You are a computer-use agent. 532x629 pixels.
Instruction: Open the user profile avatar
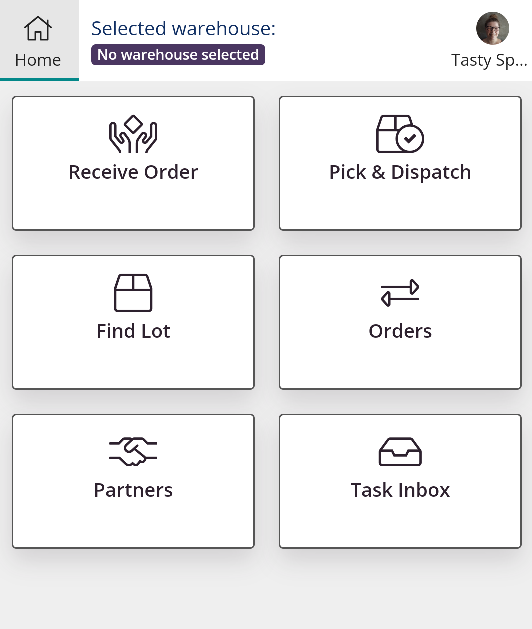492,28
